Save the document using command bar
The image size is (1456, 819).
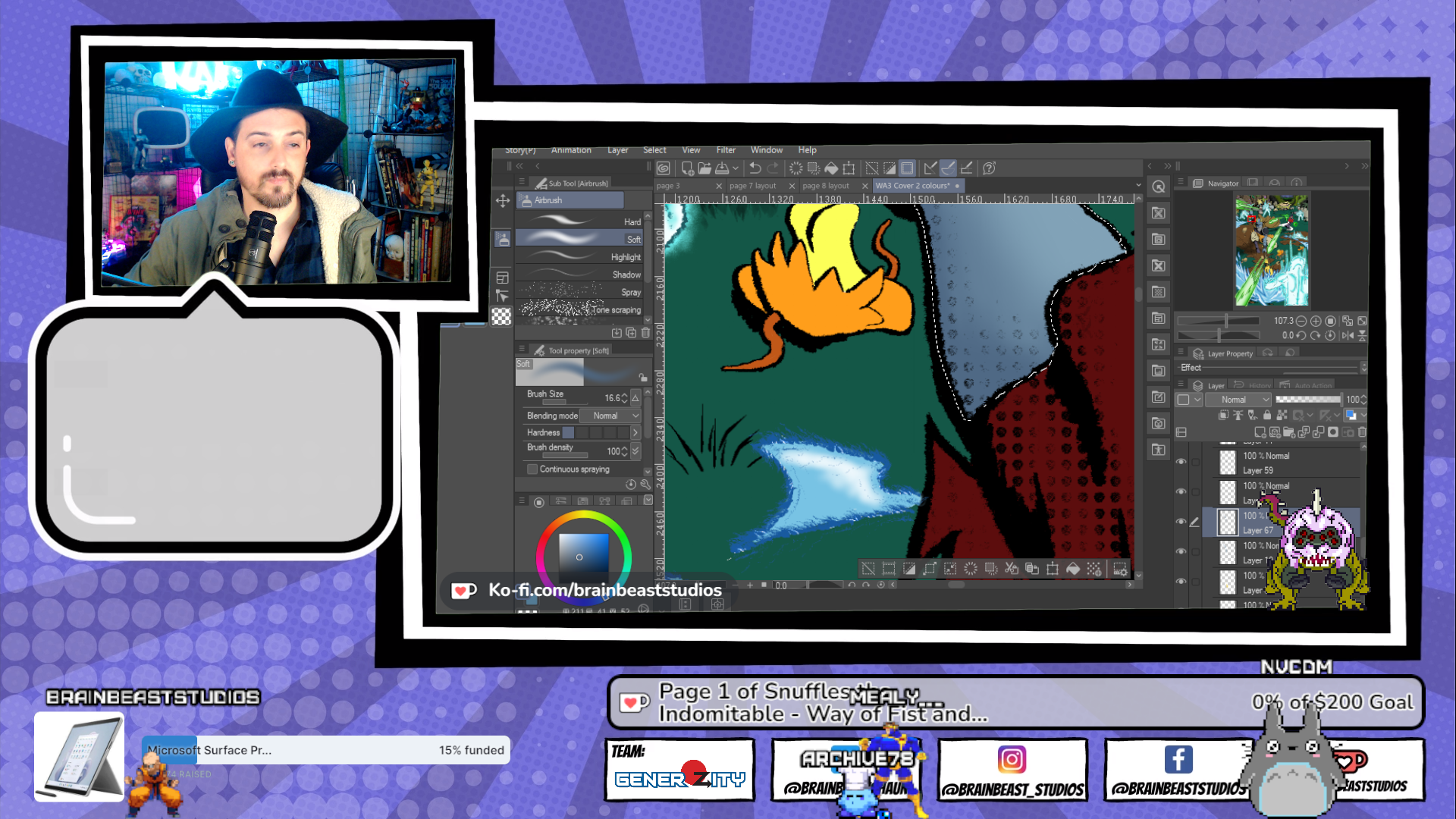tap(723, 168)
